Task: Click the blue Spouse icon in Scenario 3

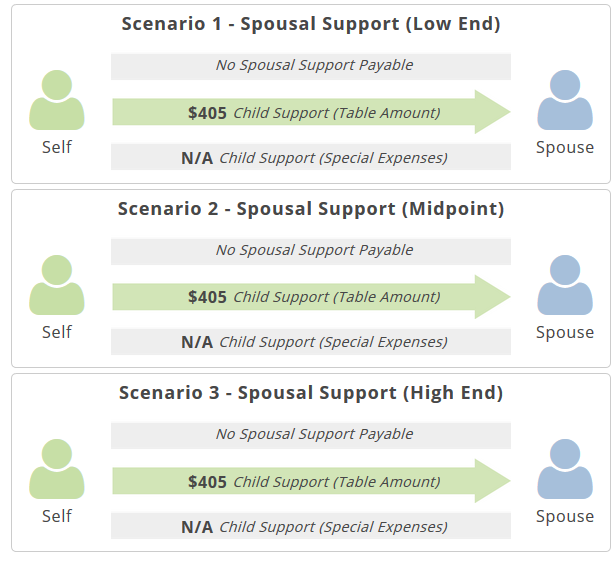Action: click(564, 469)
